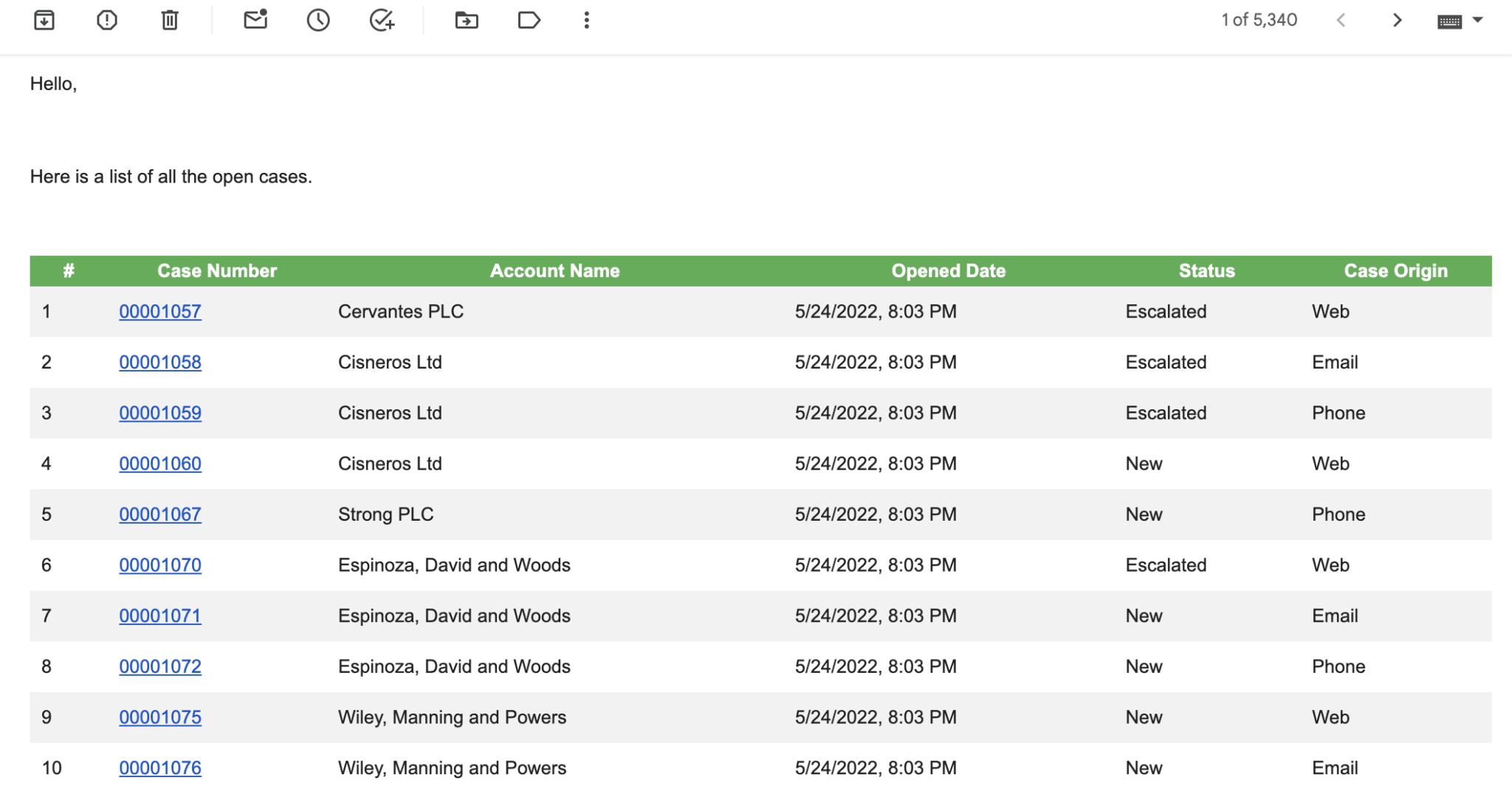The width and height of the screenshot is (1512, 800).
Task: Open case 00001057 for Cervantes PLC
Action: 160,311
